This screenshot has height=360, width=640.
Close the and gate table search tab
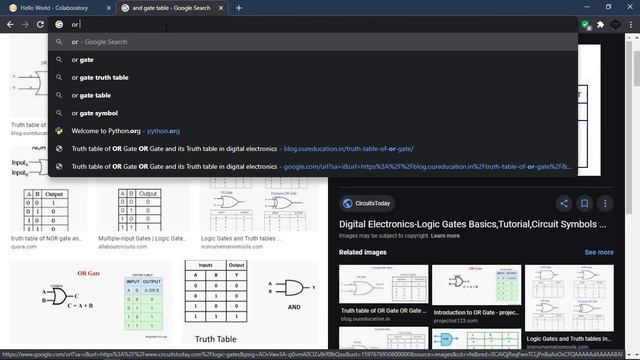pyautogui.click(x=221, y=8)
